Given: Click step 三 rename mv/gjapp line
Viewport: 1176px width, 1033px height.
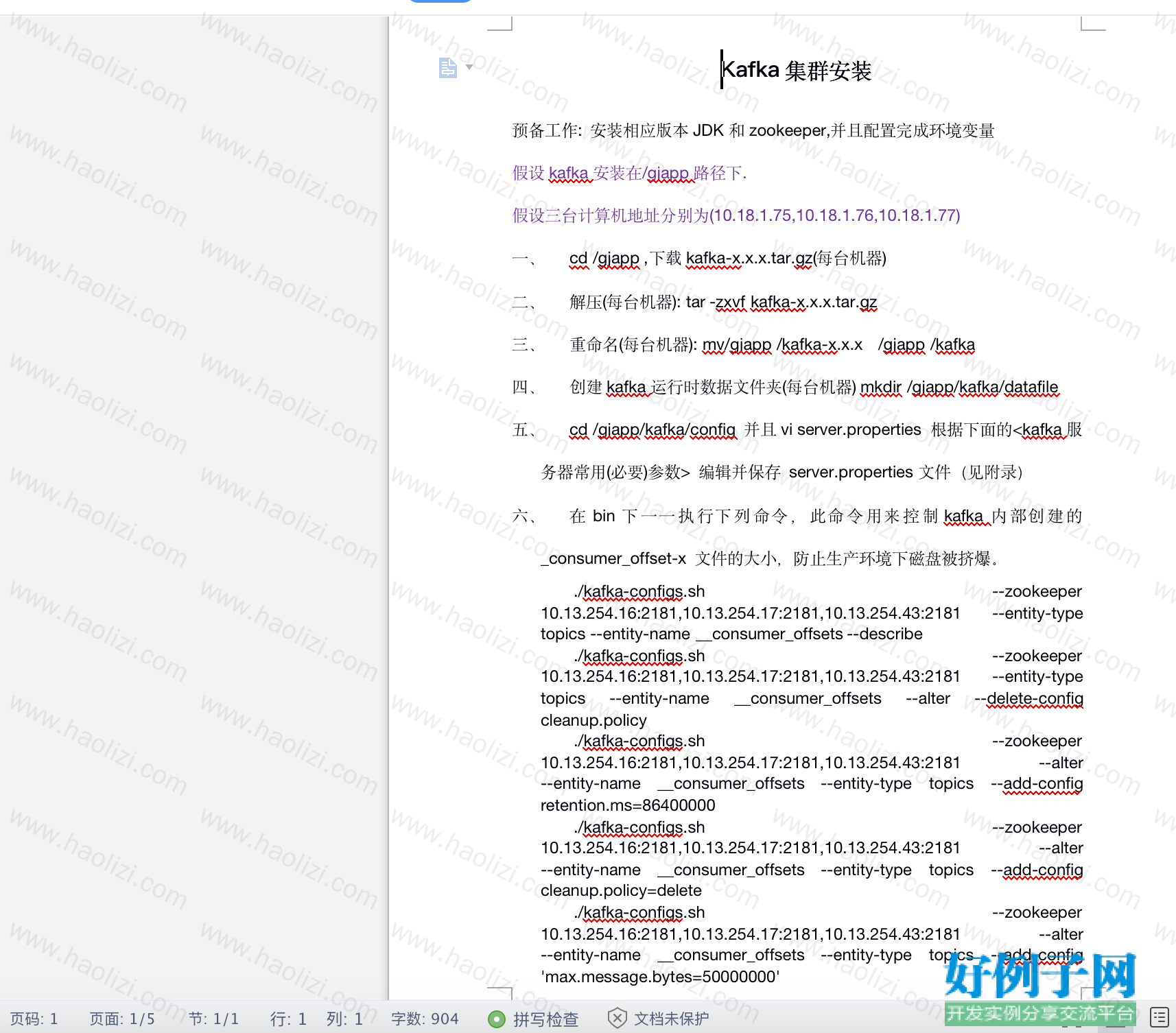Looking at the screenshot, I should pos(744,344).
